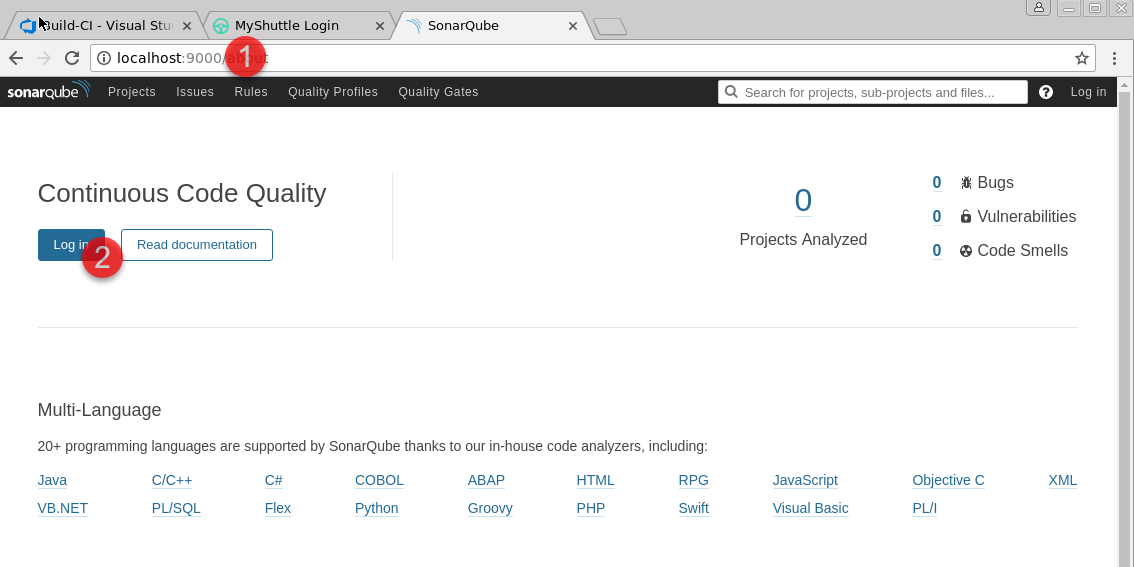
Task: Click the Multi-Language heading text
Action: 99,410
